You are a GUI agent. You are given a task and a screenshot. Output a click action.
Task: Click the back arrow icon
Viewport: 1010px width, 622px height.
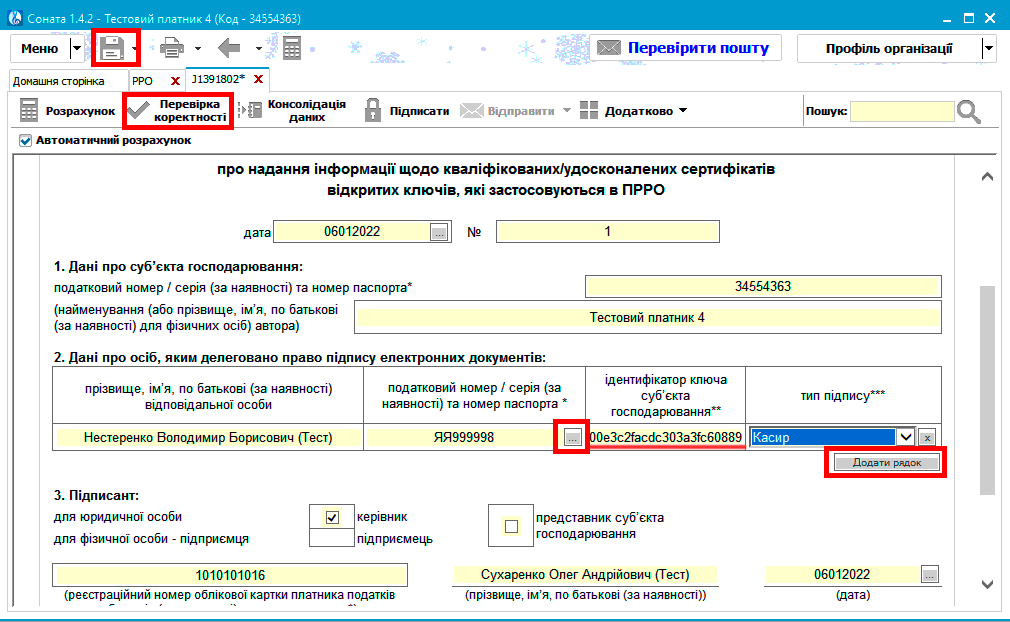(229, 48)
